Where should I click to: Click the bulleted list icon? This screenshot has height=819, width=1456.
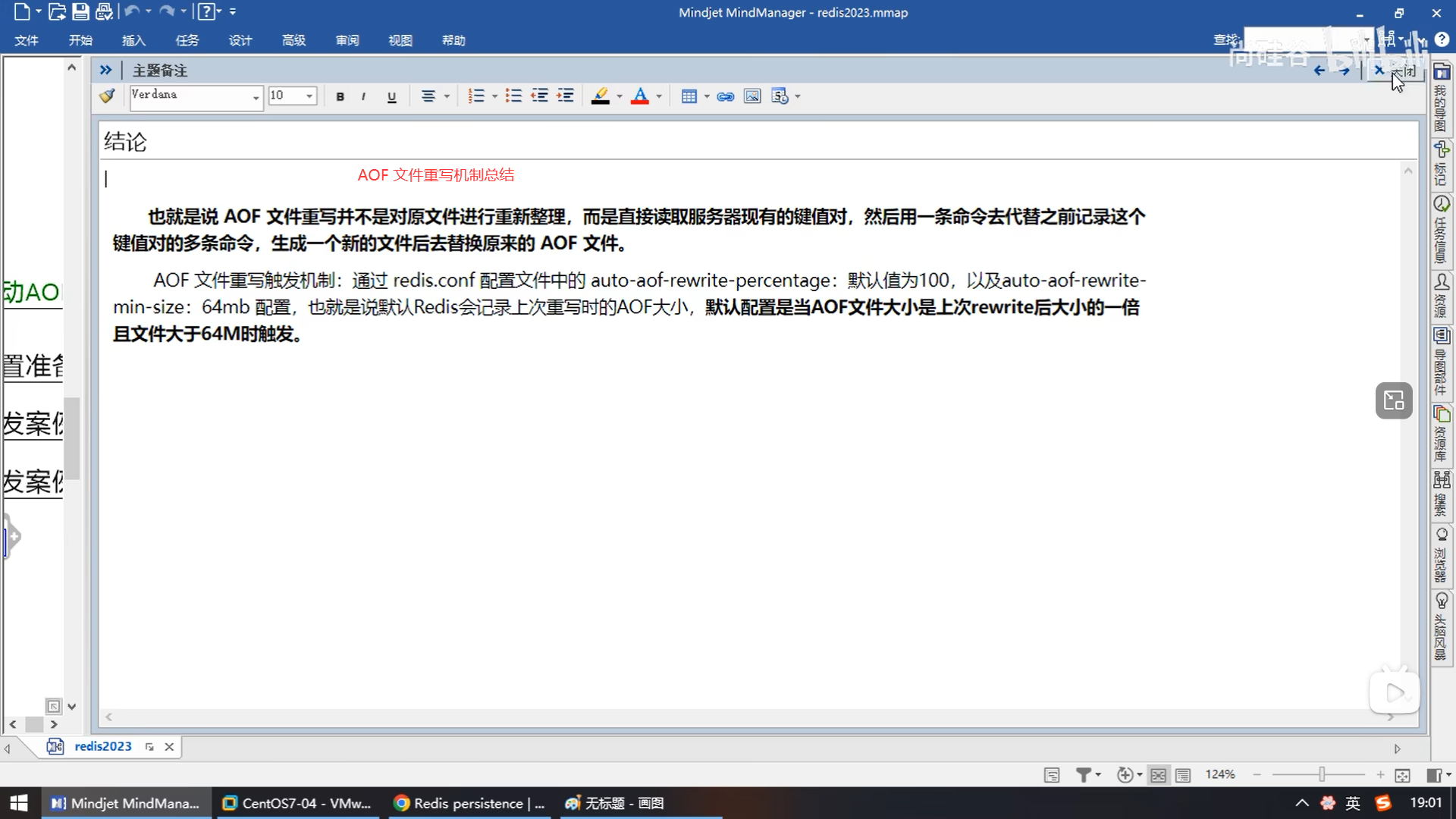[x=513, y=96]
